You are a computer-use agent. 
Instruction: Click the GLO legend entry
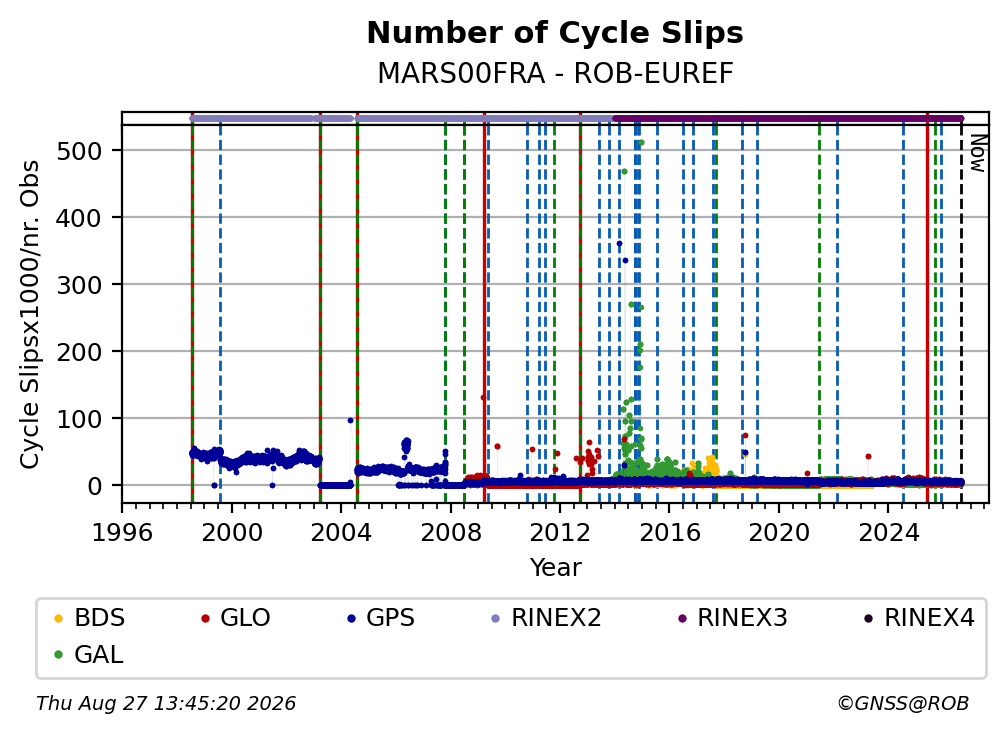click(235, 618)
